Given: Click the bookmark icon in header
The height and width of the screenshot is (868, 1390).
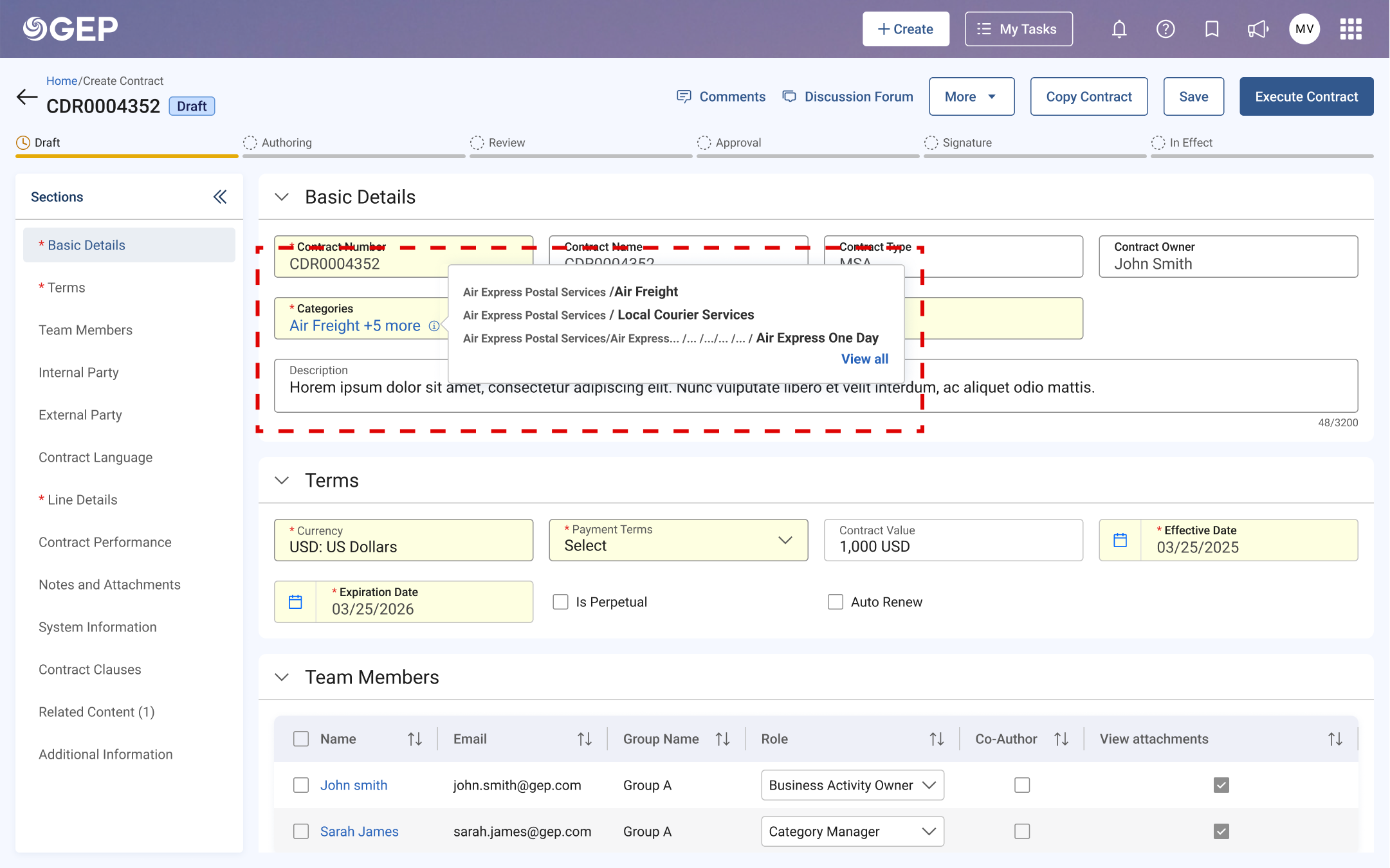Looking at the screenshot, I should [x=1212, y=29].
